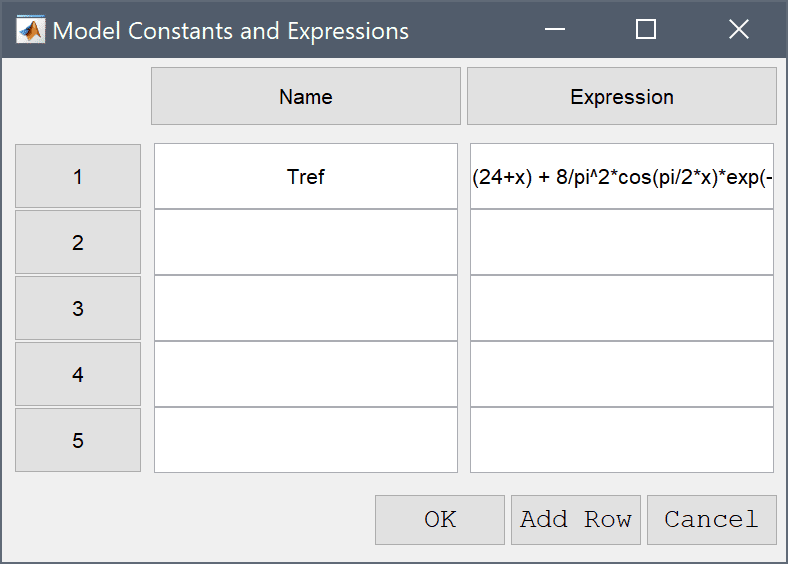Click the Add Row button
The height and width of the screenshot is (564, 788).
tap(576, 520)
